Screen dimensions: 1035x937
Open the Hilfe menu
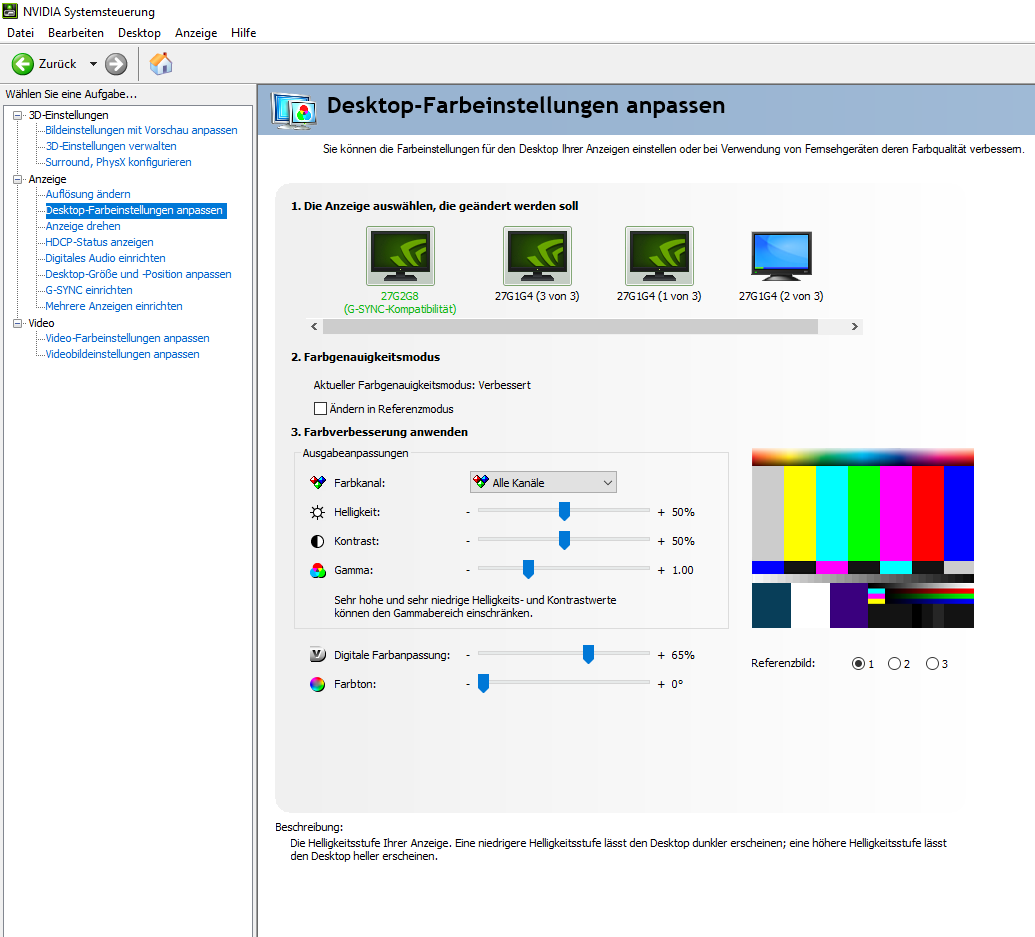244,32
